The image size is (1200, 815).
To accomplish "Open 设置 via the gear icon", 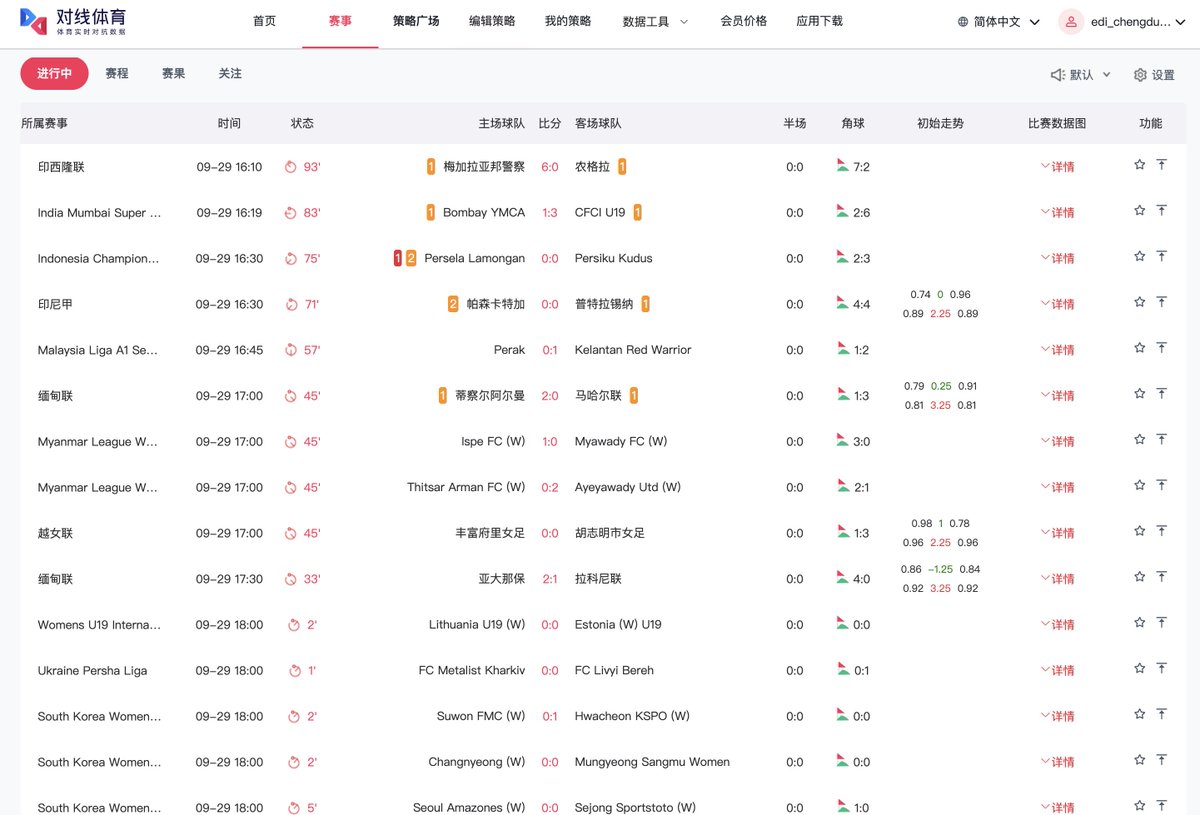I will click(1140, 75).
